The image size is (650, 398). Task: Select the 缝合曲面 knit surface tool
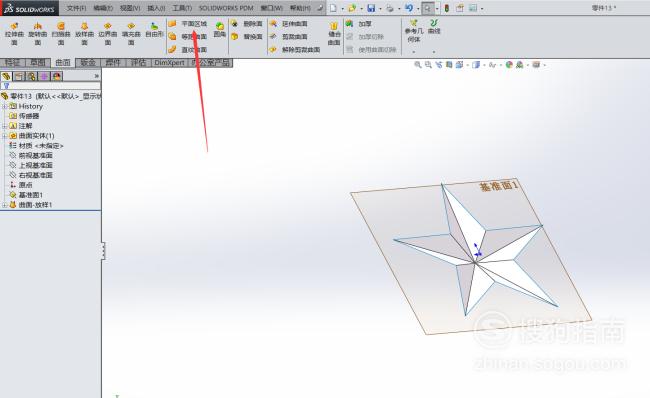coord(334,34)
